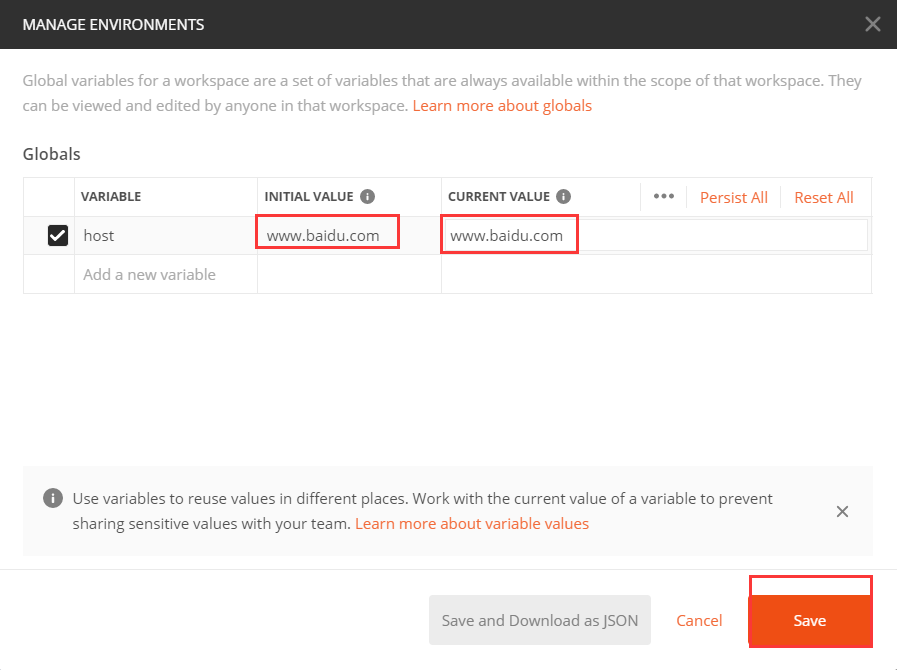Click the info circle in tips banner

[x=52, y=498]
